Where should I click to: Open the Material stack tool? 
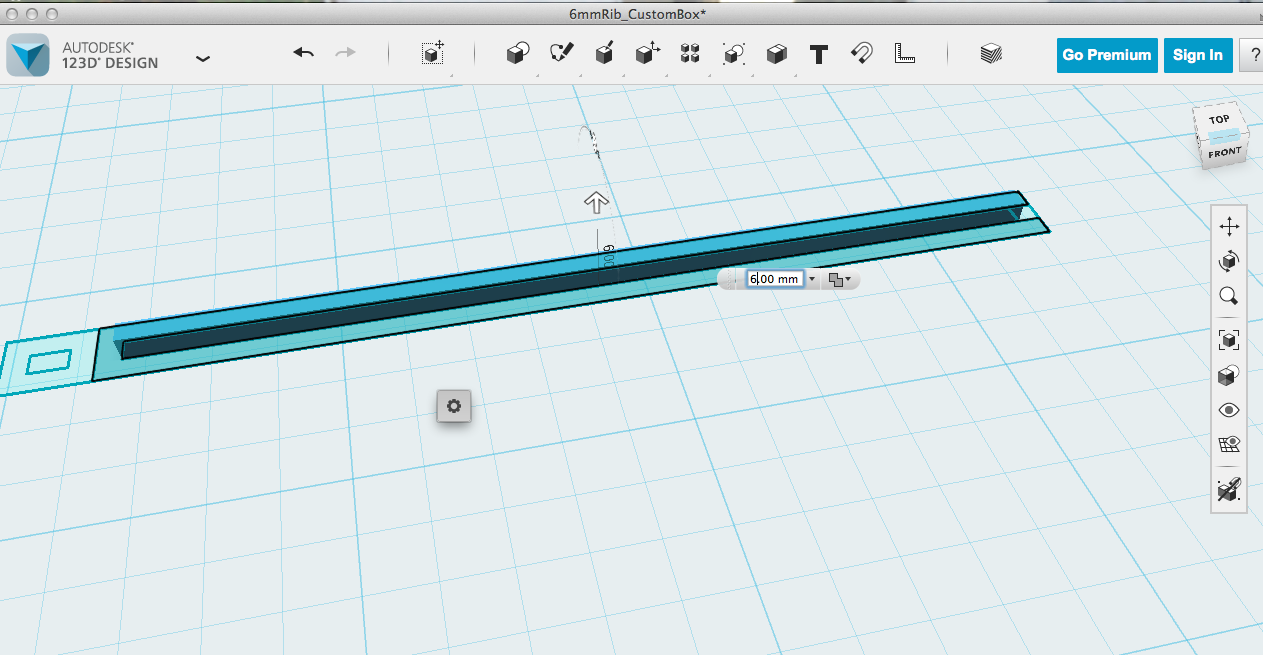point(991,54)
